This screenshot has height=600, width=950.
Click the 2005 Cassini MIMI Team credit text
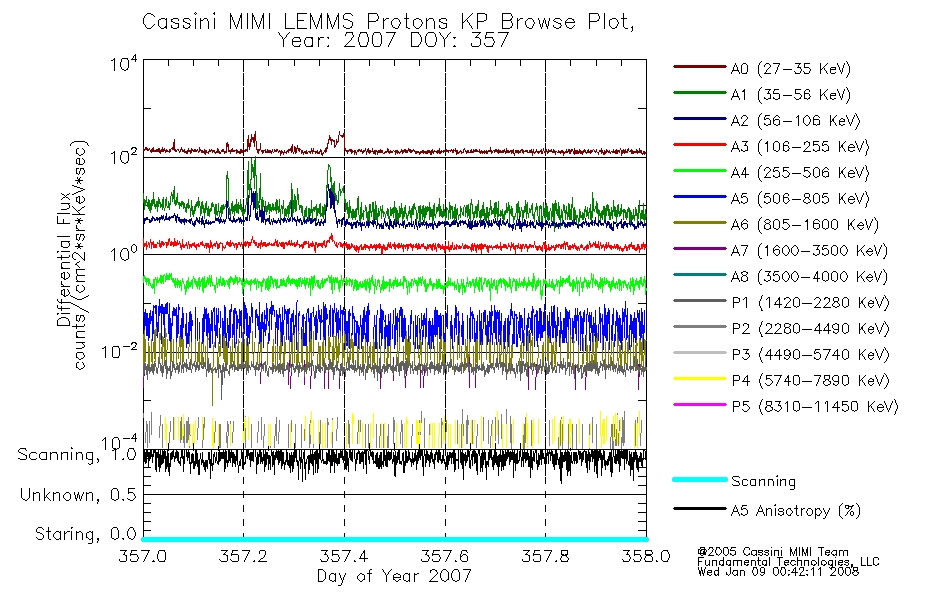[772, 552]
